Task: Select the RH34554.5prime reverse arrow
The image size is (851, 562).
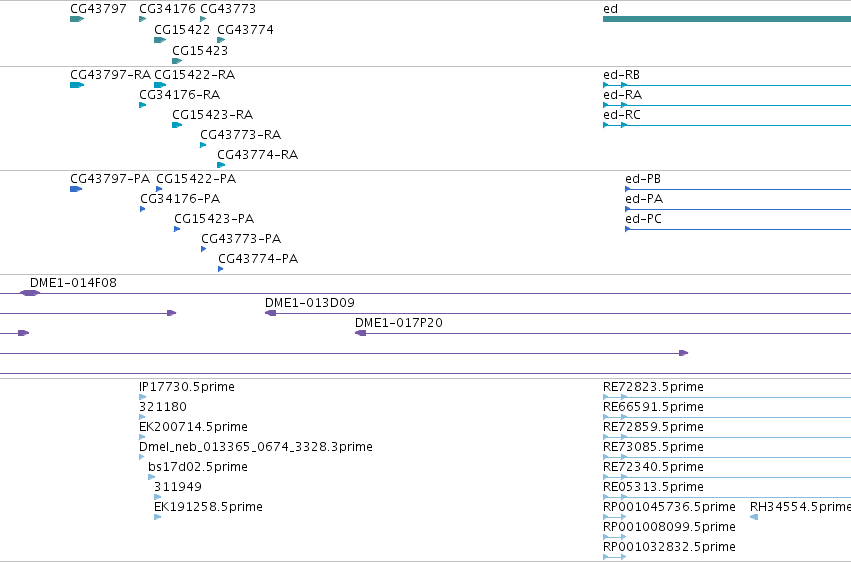Action: (754, 517)
